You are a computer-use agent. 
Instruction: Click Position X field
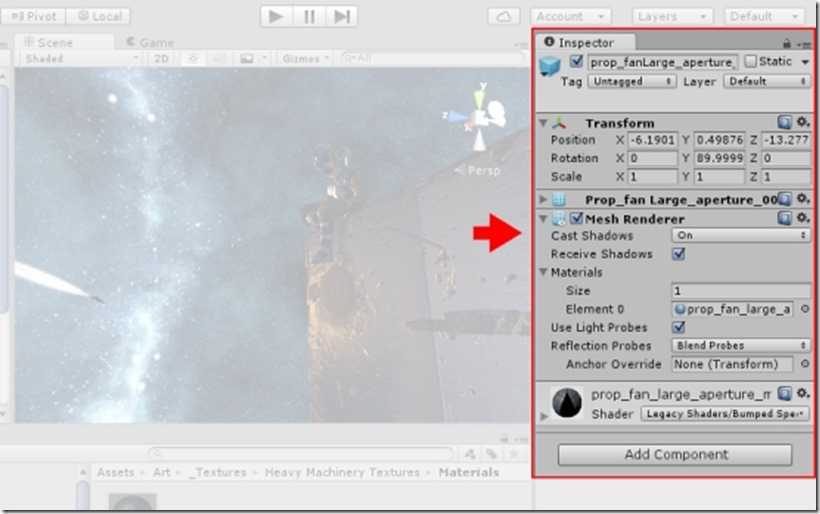653,140
